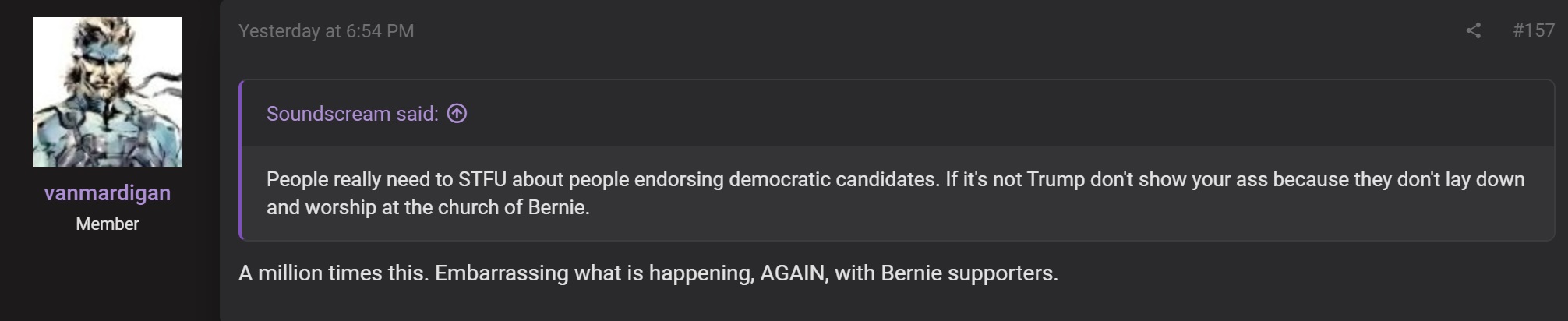Click the timestamp Yesterday at 6:54 PM
The width and height of the screenshot is (1568, 321).
pyautogui.click(x=326, y=31)
